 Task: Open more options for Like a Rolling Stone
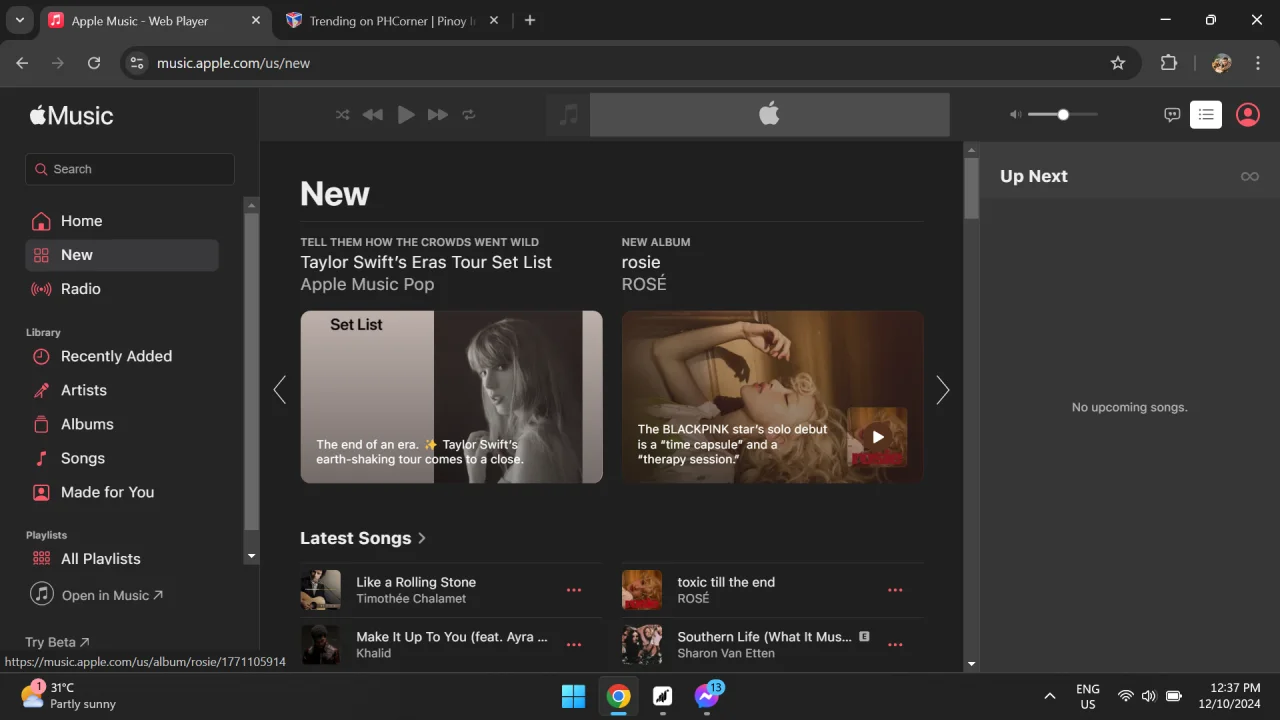tap(574, 590)
